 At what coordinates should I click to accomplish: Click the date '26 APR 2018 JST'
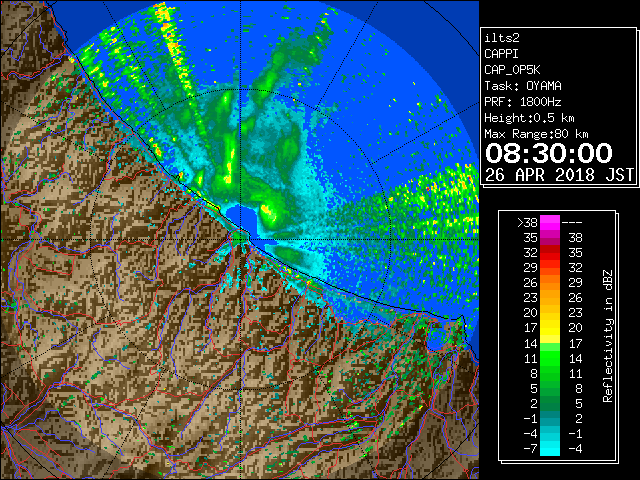coord(559,175)
